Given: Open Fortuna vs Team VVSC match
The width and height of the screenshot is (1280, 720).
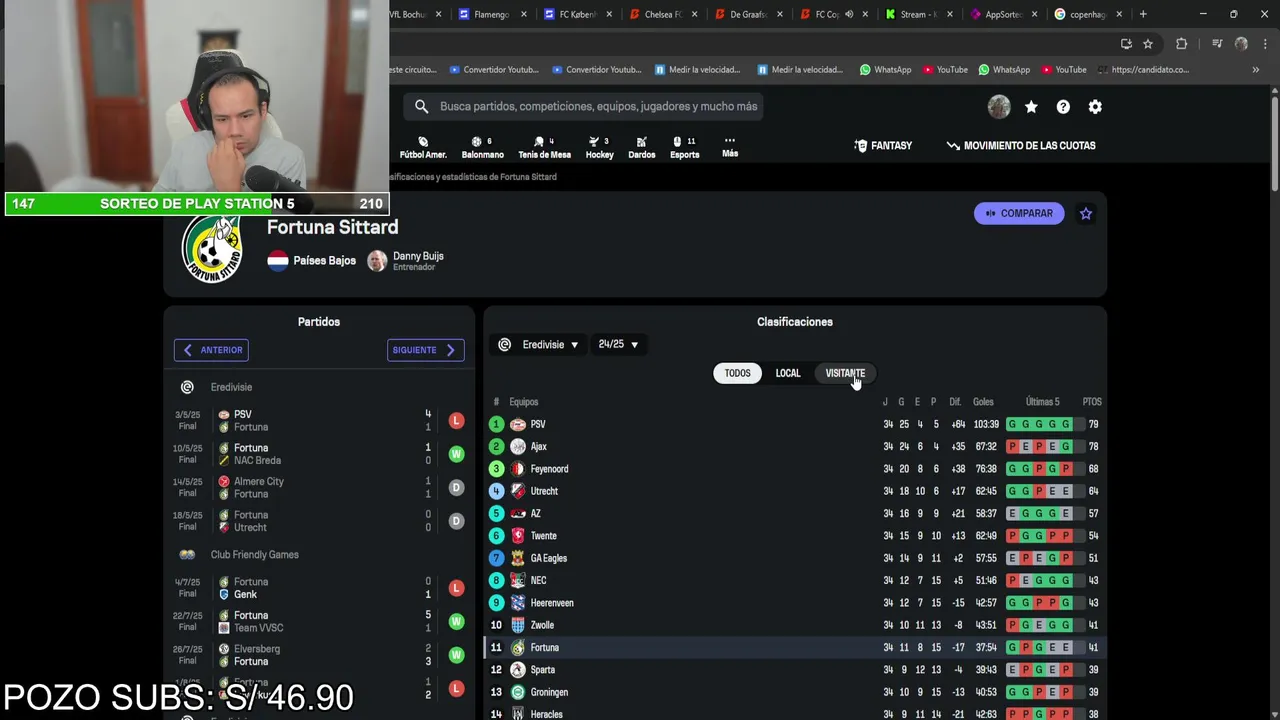Looking at the screenshot, I should [x=319, y=622].
